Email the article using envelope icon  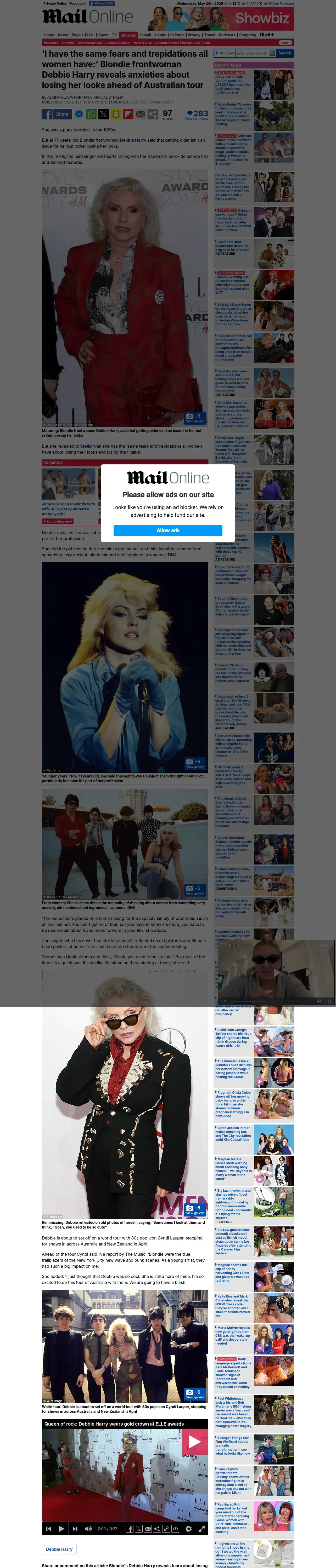pyautogui.click(x=140, y=114)
